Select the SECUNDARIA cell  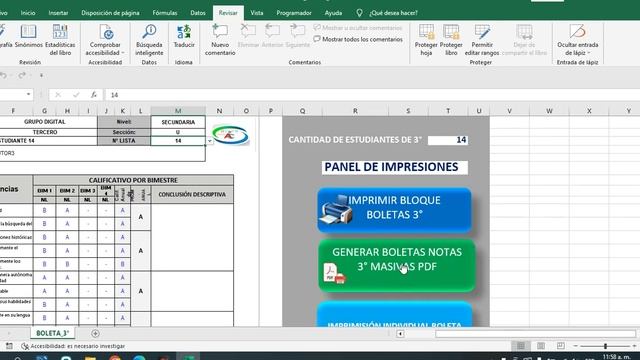point(178,122)
